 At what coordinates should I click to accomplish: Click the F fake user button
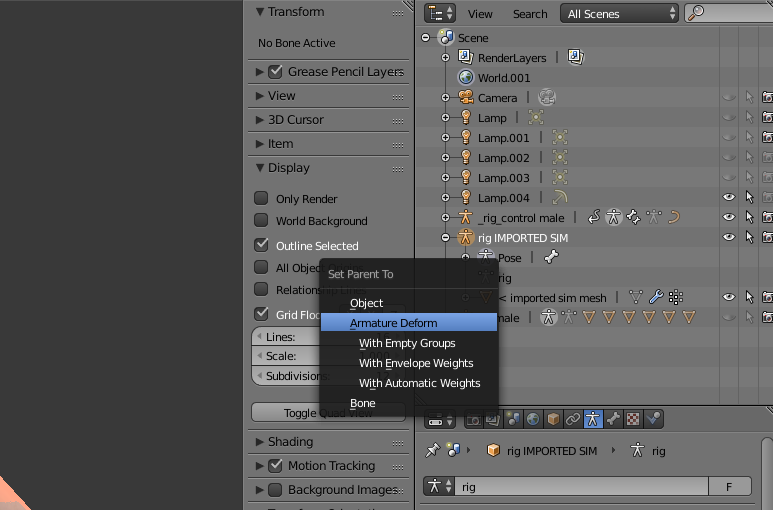(730, 486)
